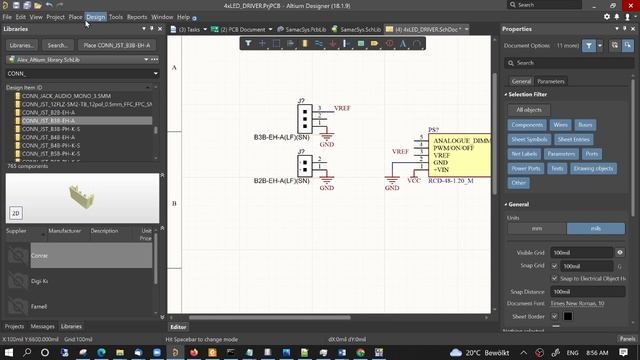Screen dimensions: 640x360
Task: Select the mils units option
Action: pos(596,229)
